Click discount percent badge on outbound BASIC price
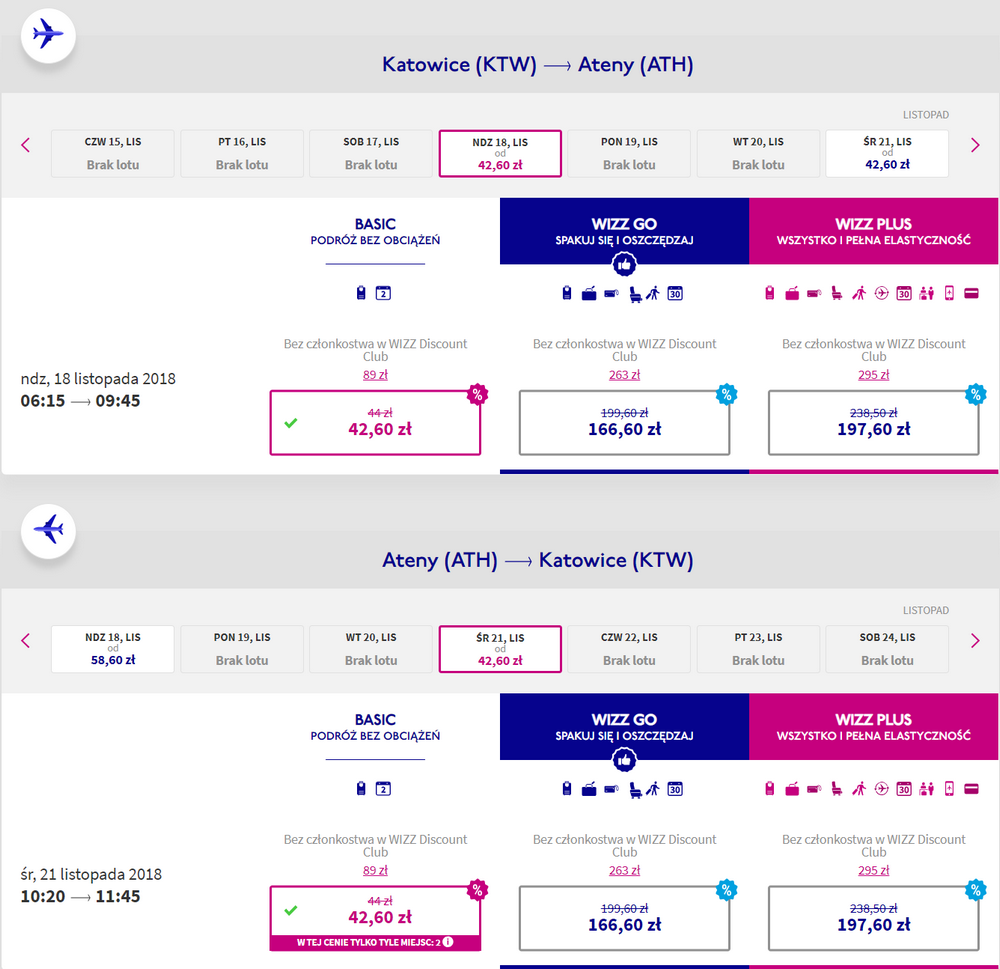The width and height of the screenshot is (1000, 969). click(477, 394)
